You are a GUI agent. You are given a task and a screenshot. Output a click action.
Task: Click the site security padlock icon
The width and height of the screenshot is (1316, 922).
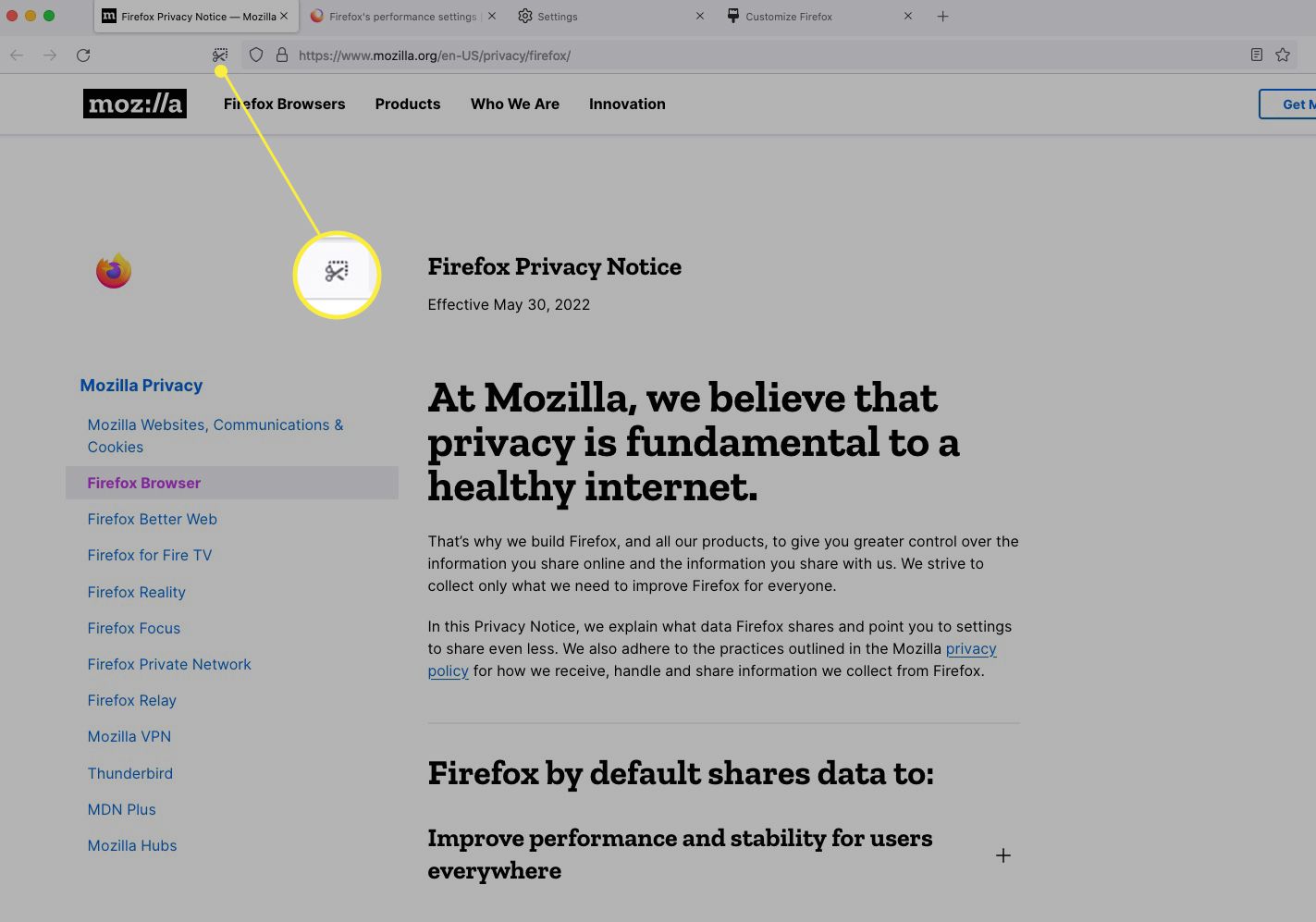[282, 55]
